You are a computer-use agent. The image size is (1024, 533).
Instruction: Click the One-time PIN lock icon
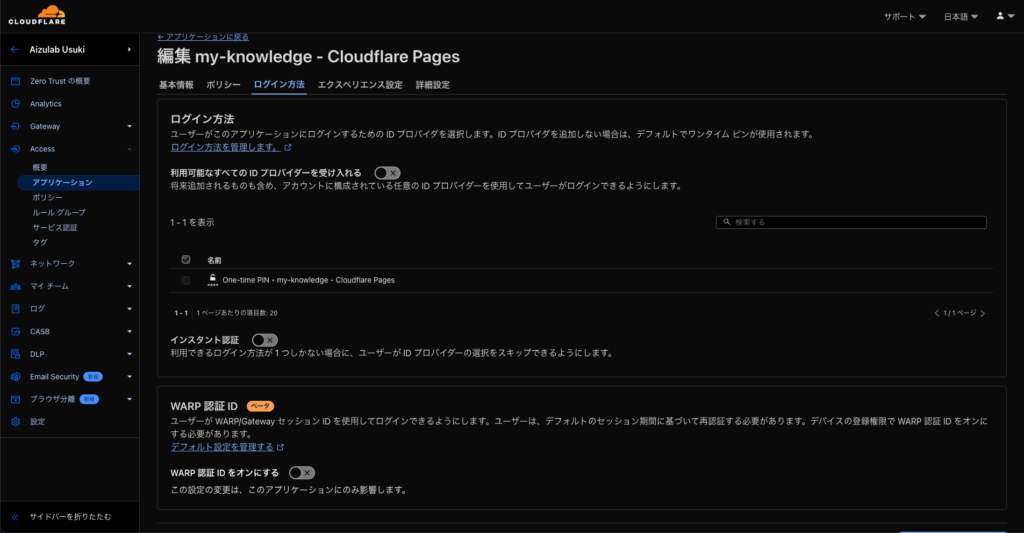(212, 280)
